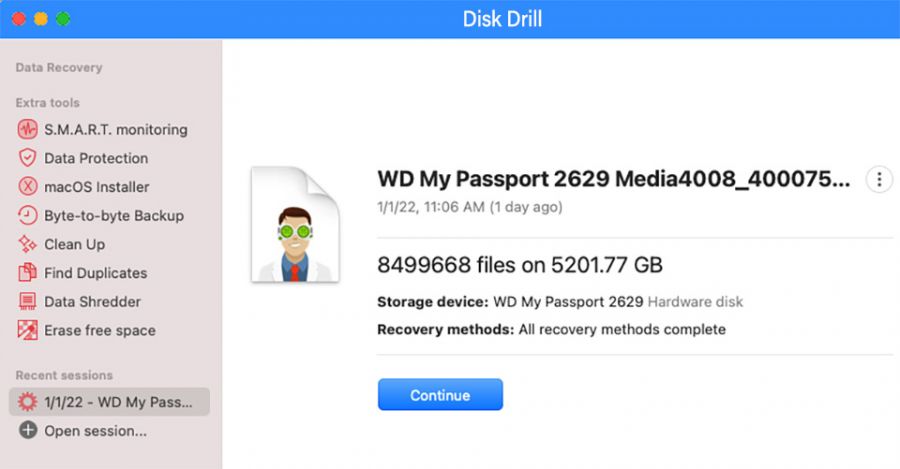
Task: Open the three-dot options menu
Action: (x=879, y=180)
